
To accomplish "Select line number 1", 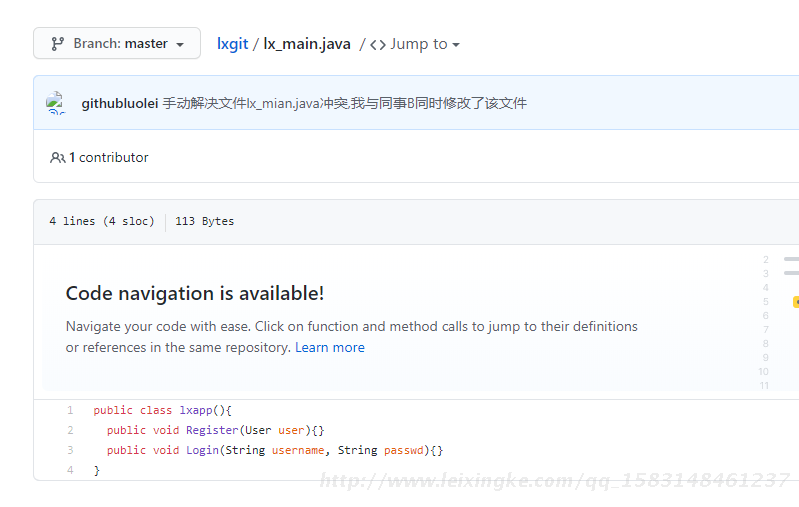I will pyautogui.click(x=70, y=410).
